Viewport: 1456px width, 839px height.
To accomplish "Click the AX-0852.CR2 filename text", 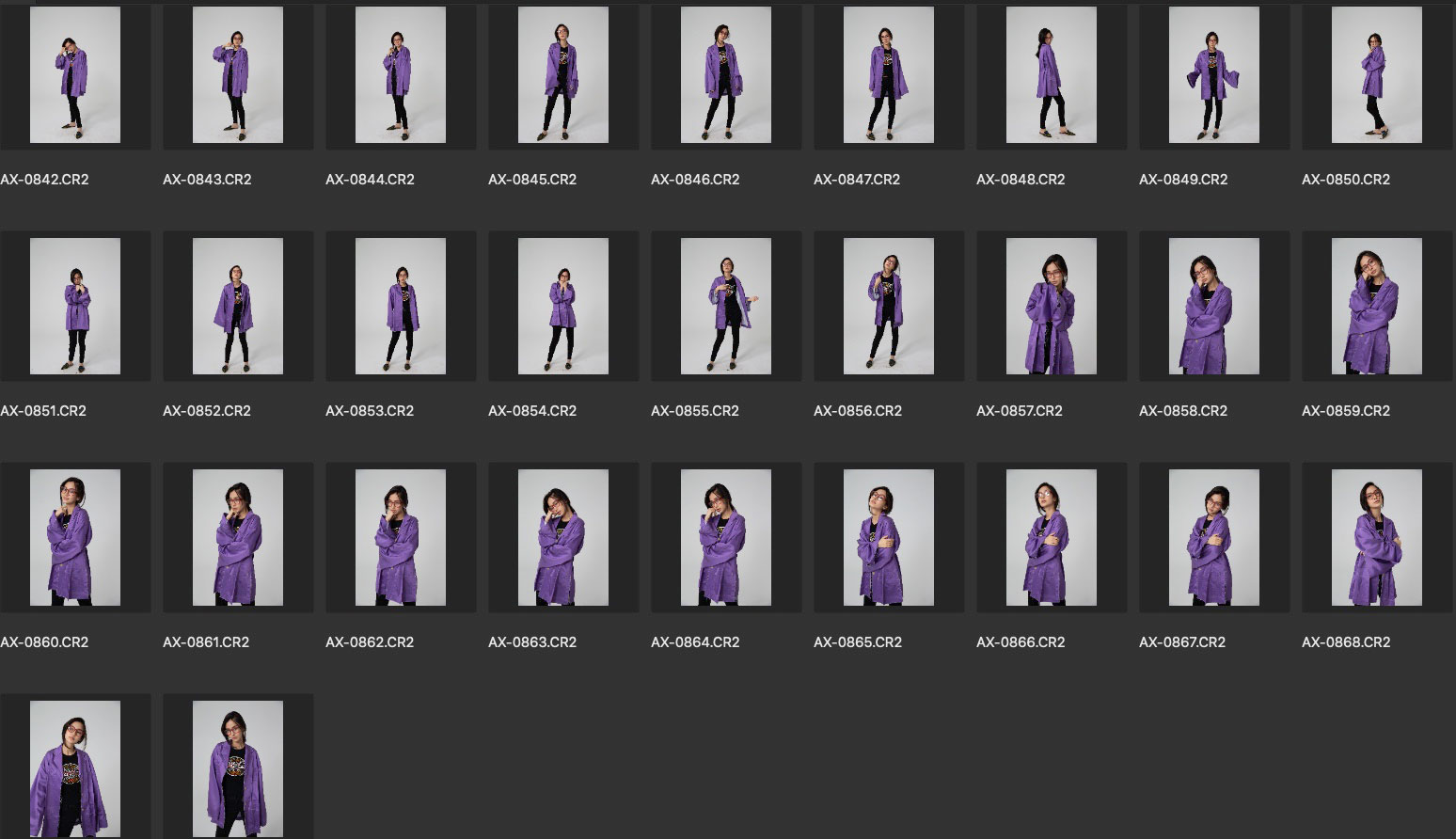I will pos(207,411).
